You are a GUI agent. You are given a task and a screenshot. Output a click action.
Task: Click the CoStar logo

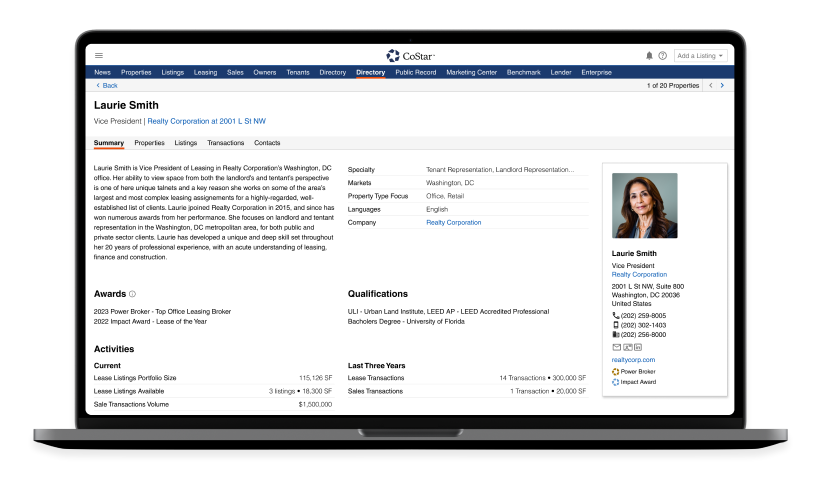410,56
